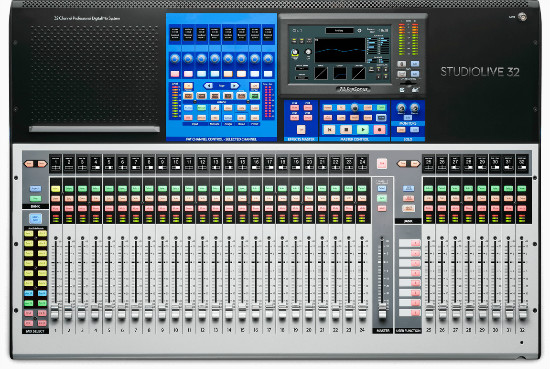This screenshot has width=550, height=369.
Task: Stop playback with the transport Stop button
Action: (x=346, y=129)
